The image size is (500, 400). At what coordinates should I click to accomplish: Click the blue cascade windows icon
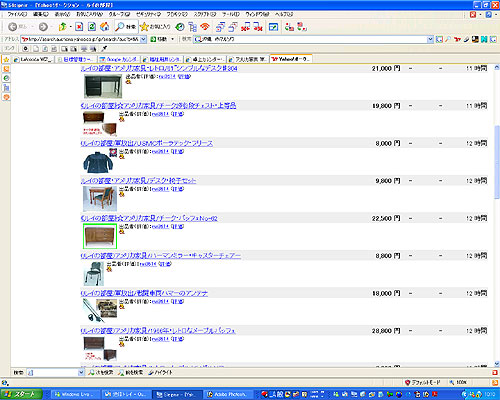[x=220, y=27]
